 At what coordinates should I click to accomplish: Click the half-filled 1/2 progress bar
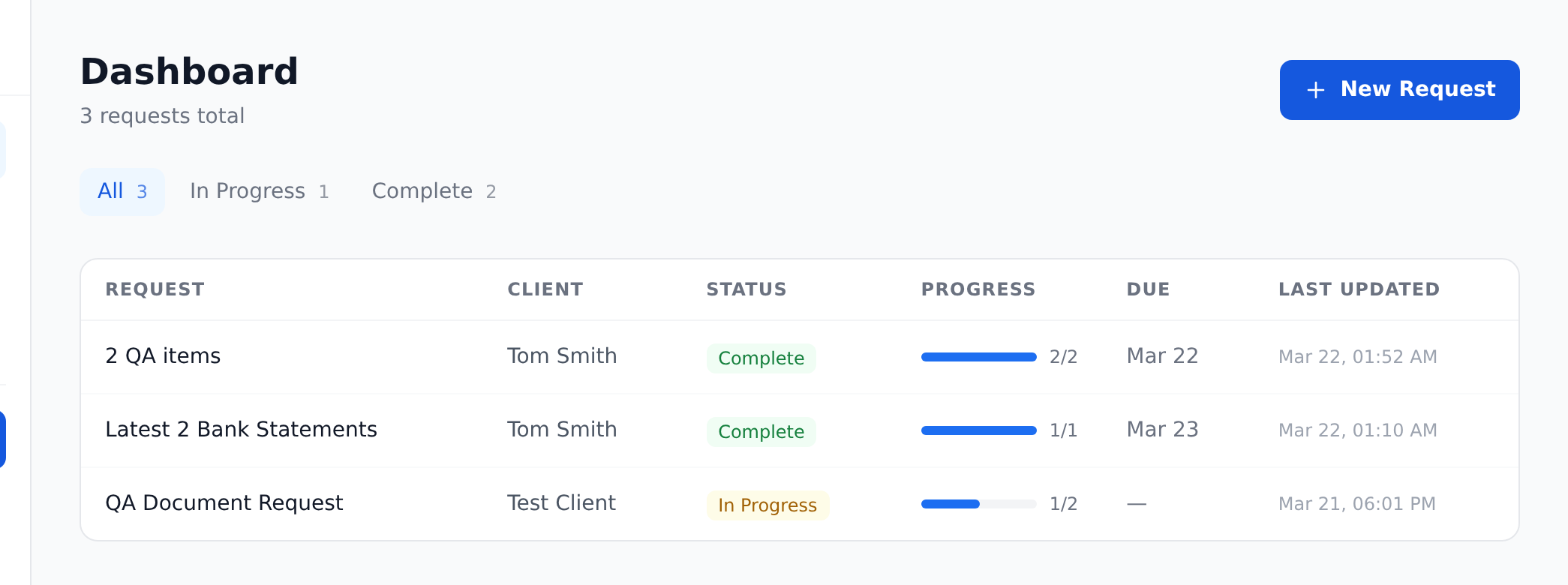point(978,504)
